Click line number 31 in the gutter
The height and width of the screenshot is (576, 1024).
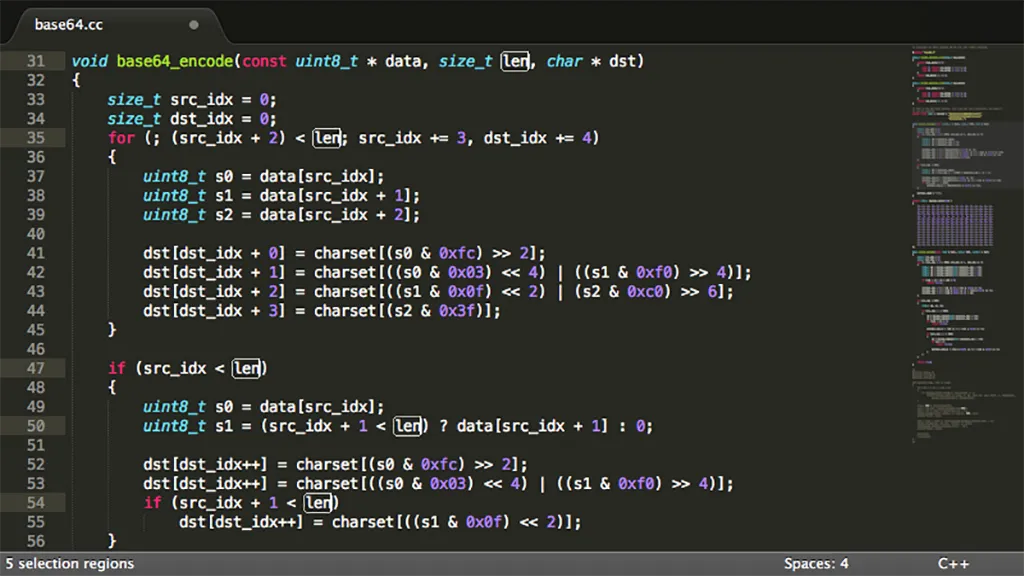35,61
